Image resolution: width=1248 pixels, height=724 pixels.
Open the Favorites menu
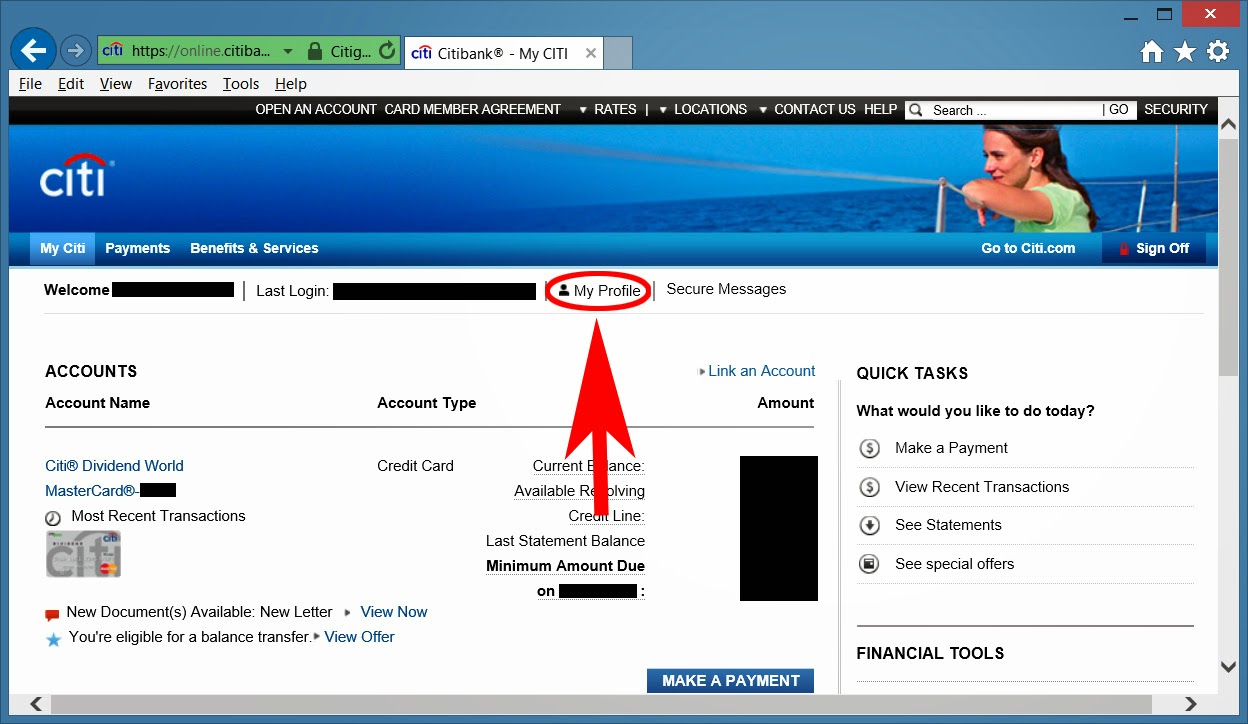pyautogui.click(x=177, y=84)
